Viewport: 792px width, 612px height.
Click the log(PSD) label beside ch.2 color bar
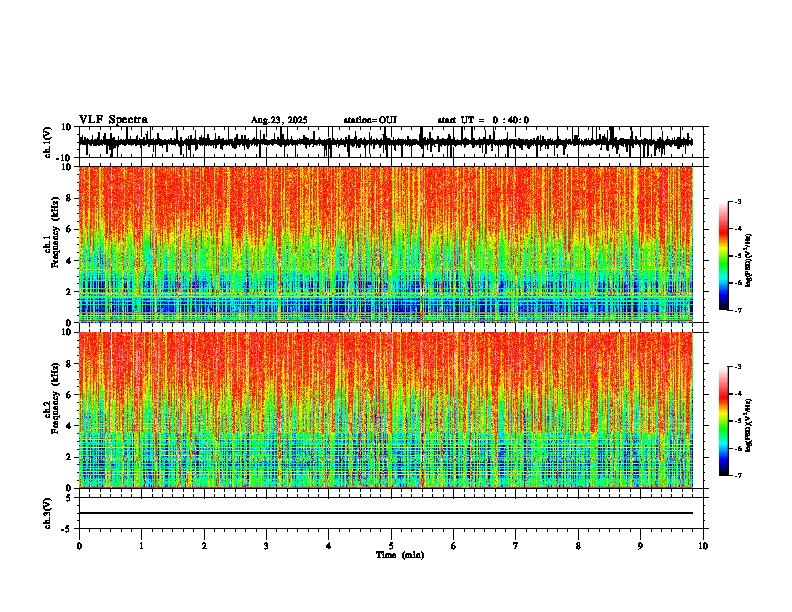coord(748,426)
